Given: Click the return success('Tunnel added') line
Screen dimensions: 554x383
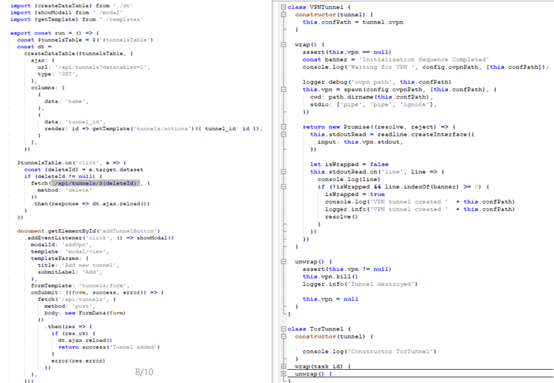Looking at the screenshot, I should tap(109, 347).
